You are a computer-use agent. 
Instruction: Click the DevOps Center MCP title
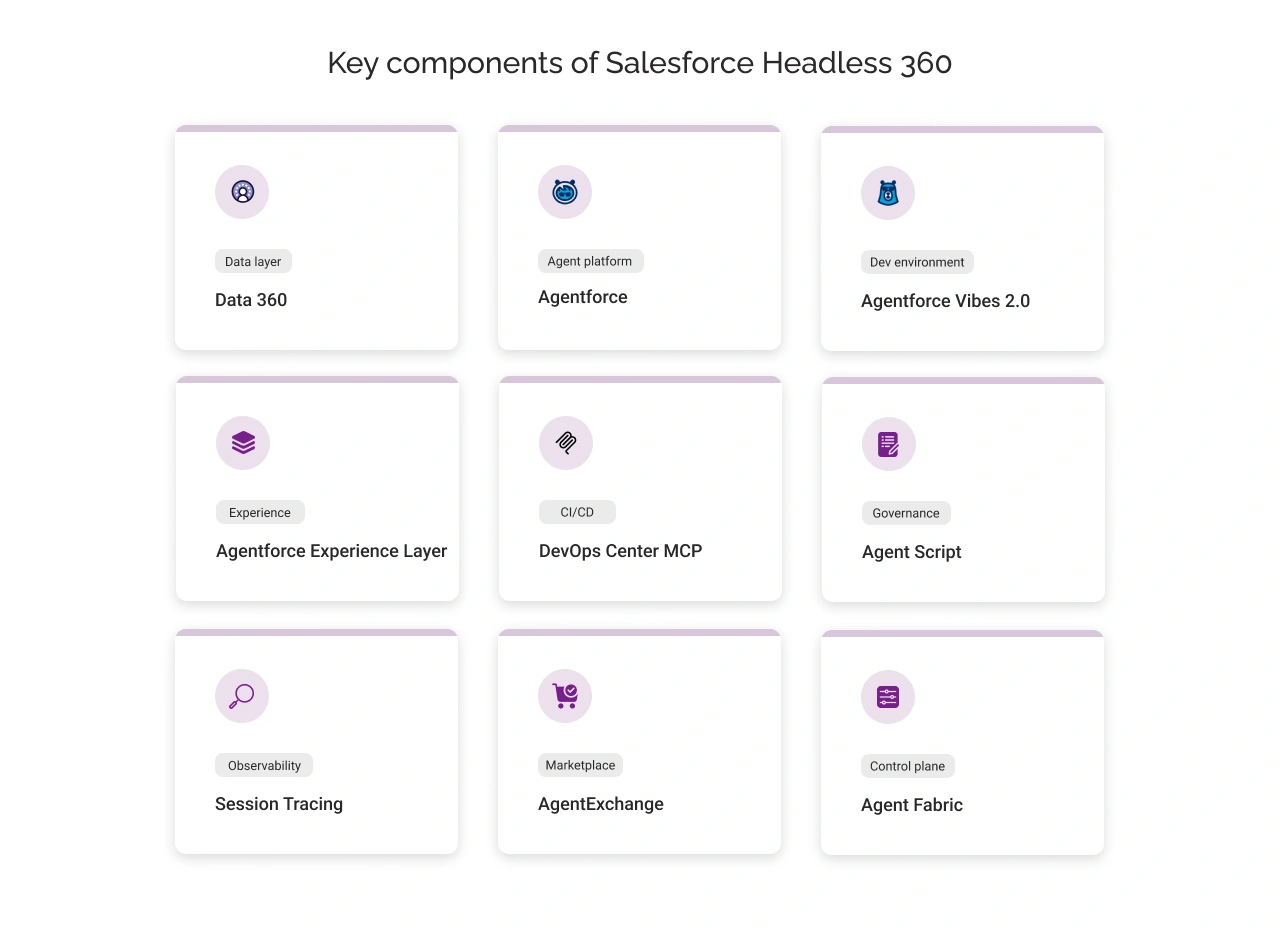[620, 551]
